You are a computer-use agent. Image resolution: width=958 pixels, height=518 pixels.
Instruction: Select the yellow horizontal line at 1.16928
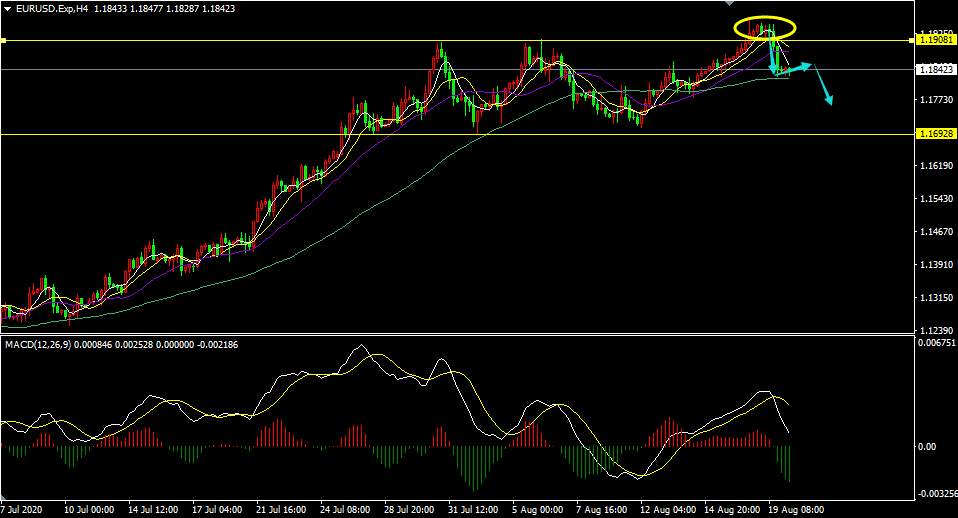coord(457,134)
